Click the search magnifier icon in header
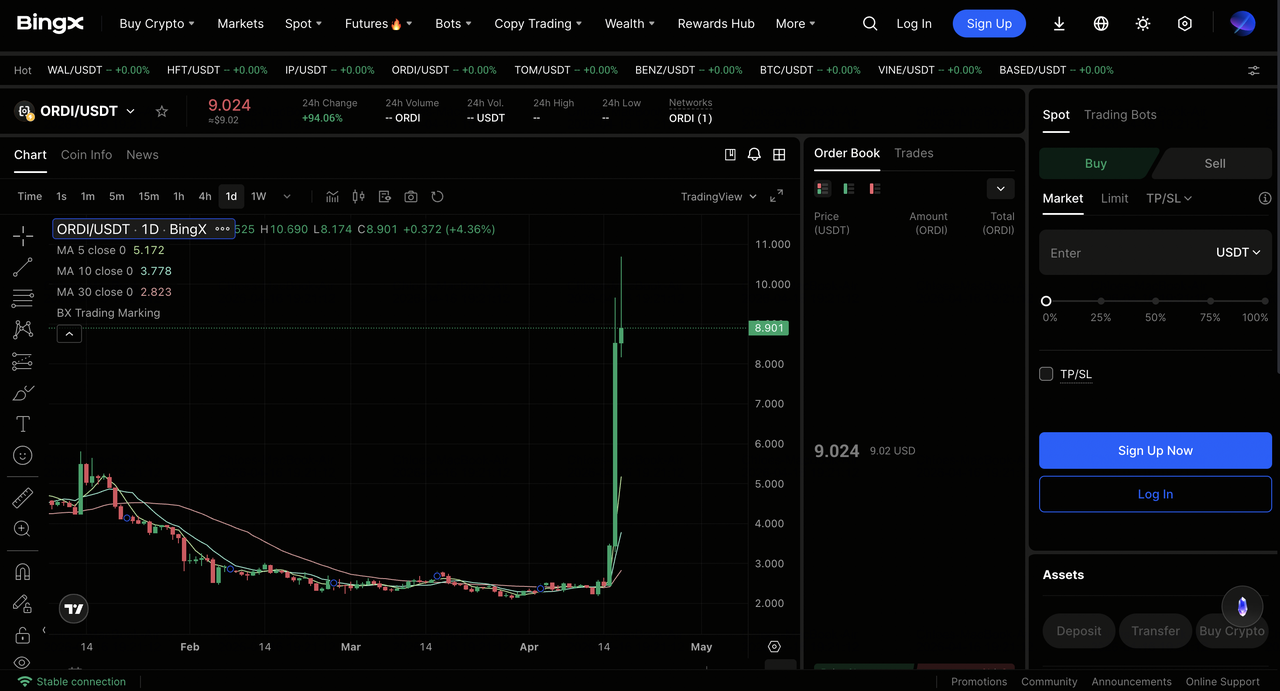The image size is (1280, 691). click(x=870, y=24)
